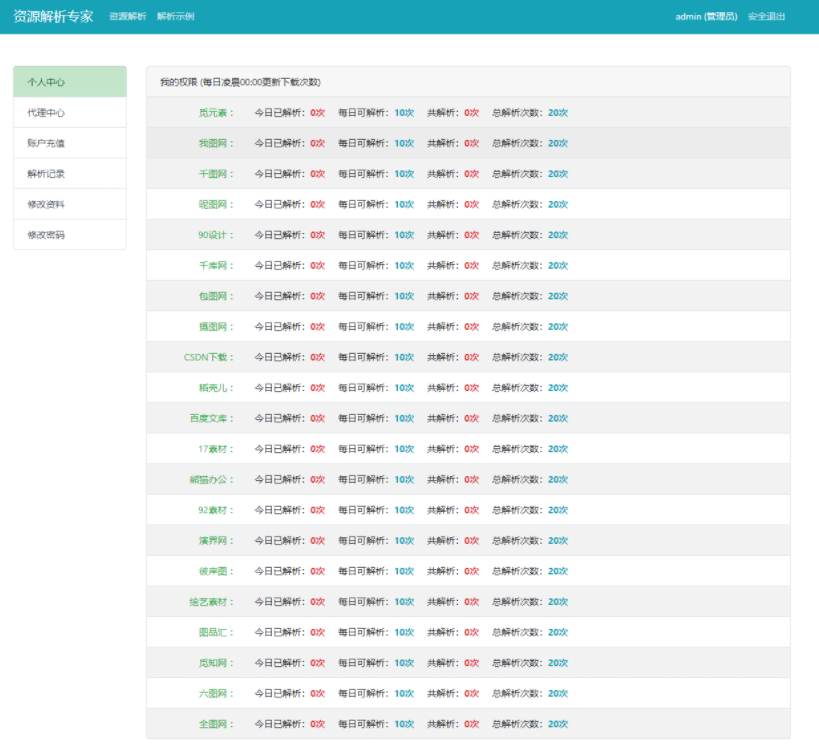Select the 熊猫办公 site label
This screenshot has height=756, width=819.
pyautogui.click(x=211, y=479)
